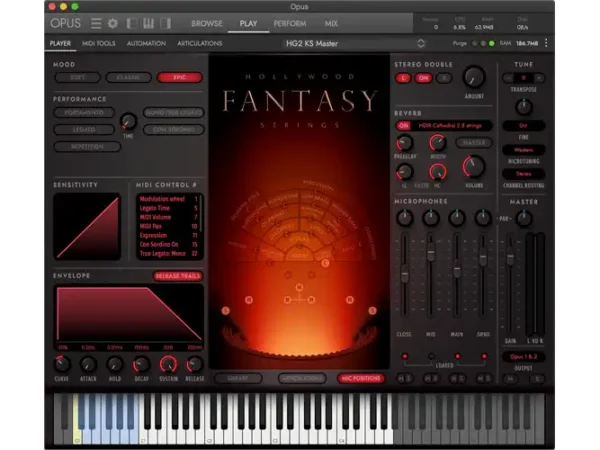Toggle the right sidebar panel icon
The image size is (600, 450).
tap(166, 24)
